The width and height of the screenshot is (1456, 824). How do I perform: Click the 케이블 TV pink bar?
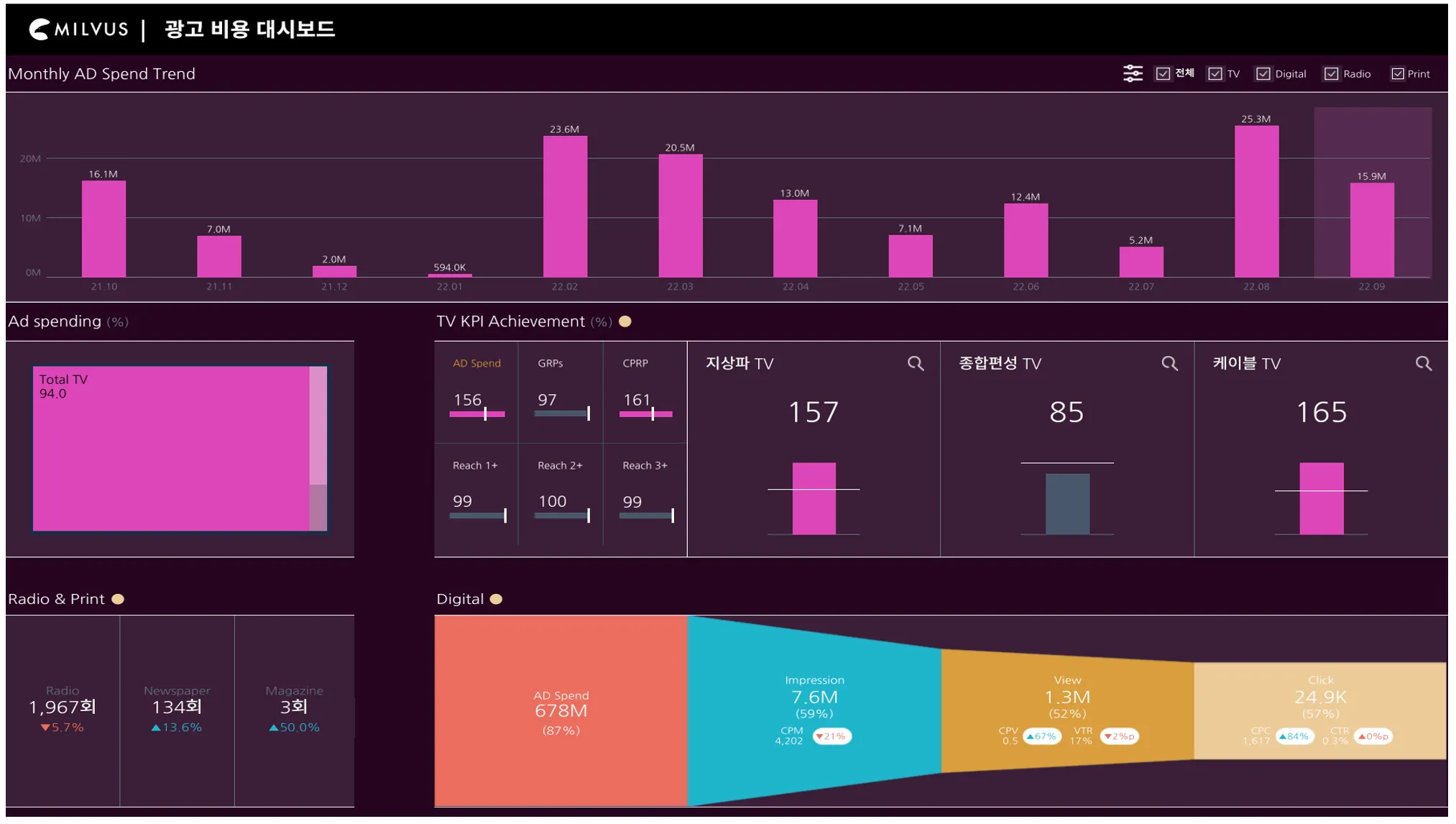coord(1321,498)
